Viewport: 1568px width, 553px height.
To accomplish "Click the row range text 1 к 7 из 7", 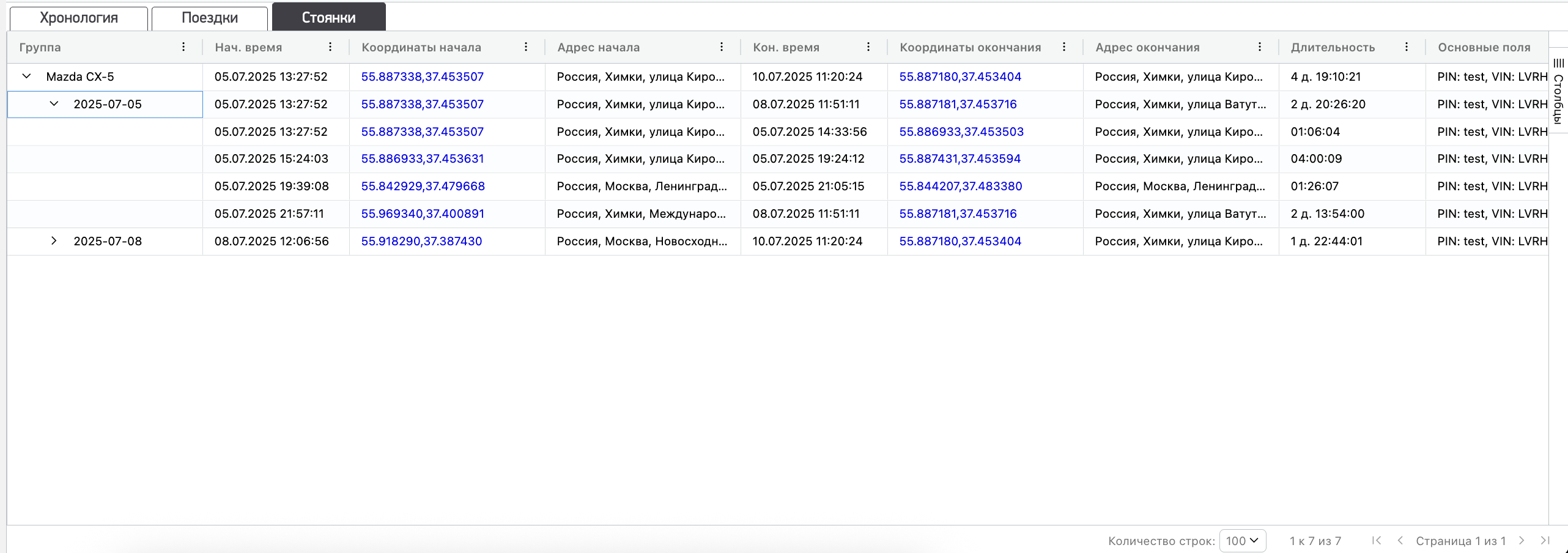I will [x=1315, y=541].
